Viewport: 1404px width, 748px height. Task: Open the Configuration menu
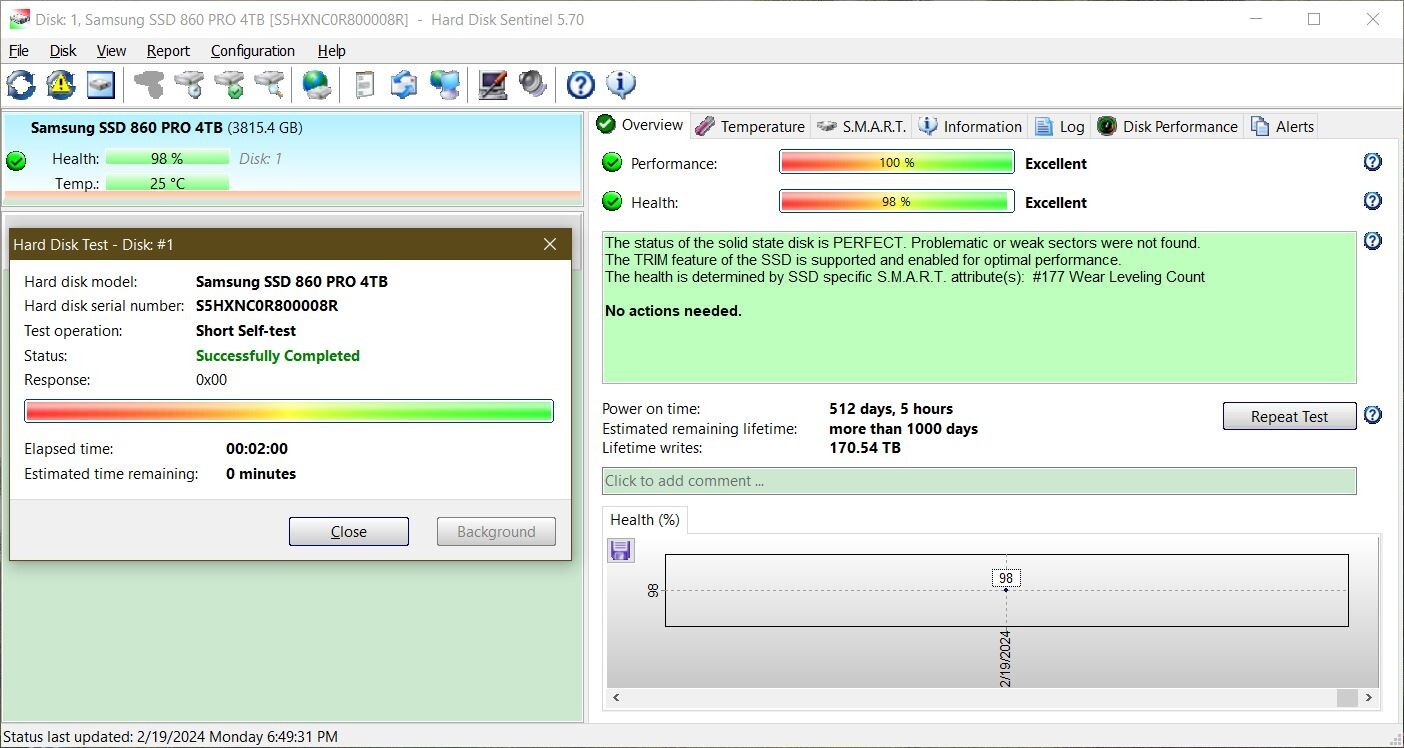252,51
